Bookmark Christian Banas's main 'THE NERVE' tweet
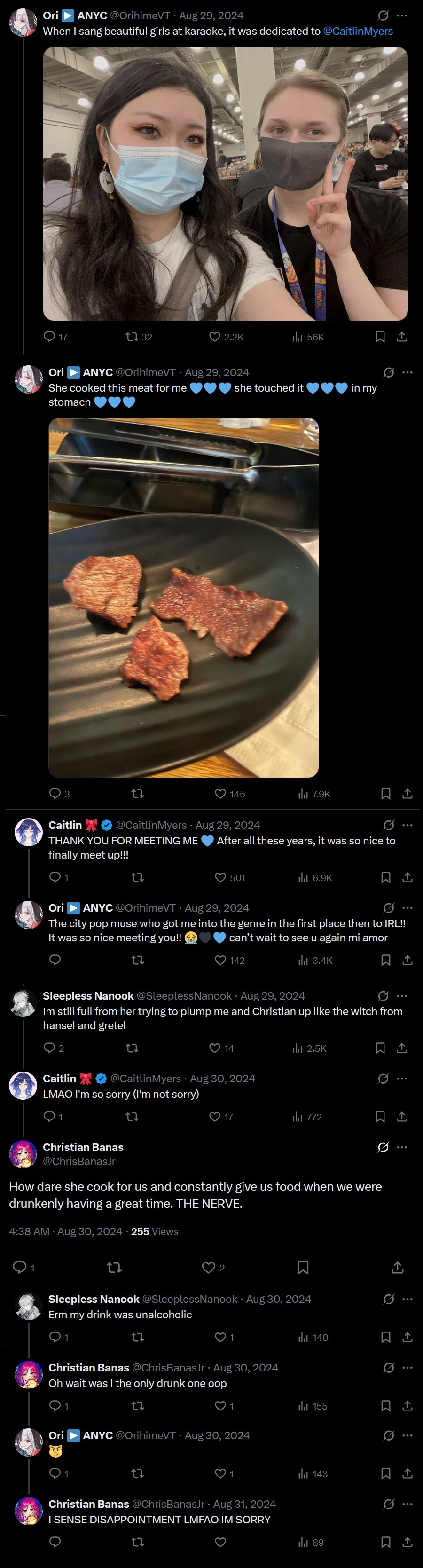Screen dimensions: 423x1568 303,1267
